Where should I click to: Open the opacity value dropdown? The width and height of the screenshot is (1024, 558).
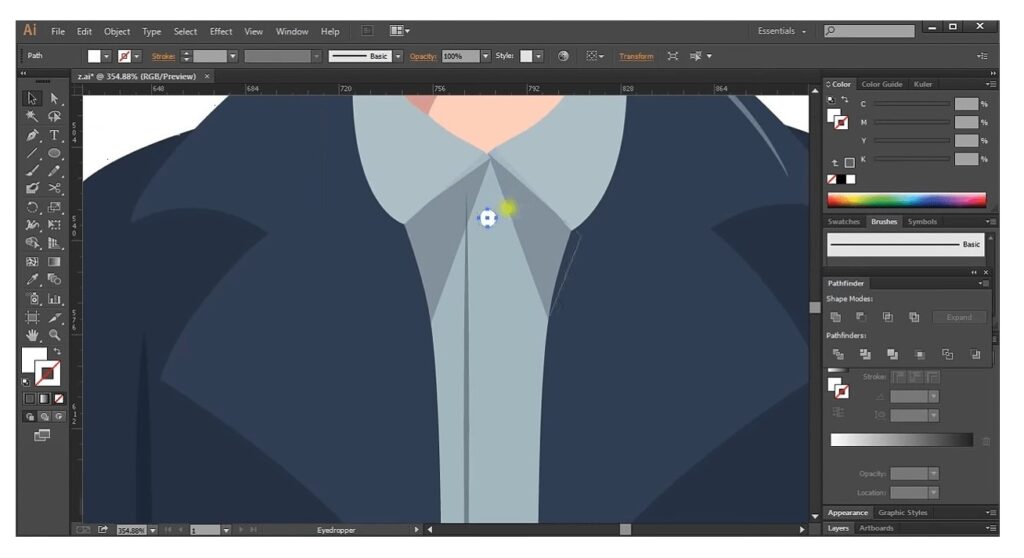pos(485,56)
